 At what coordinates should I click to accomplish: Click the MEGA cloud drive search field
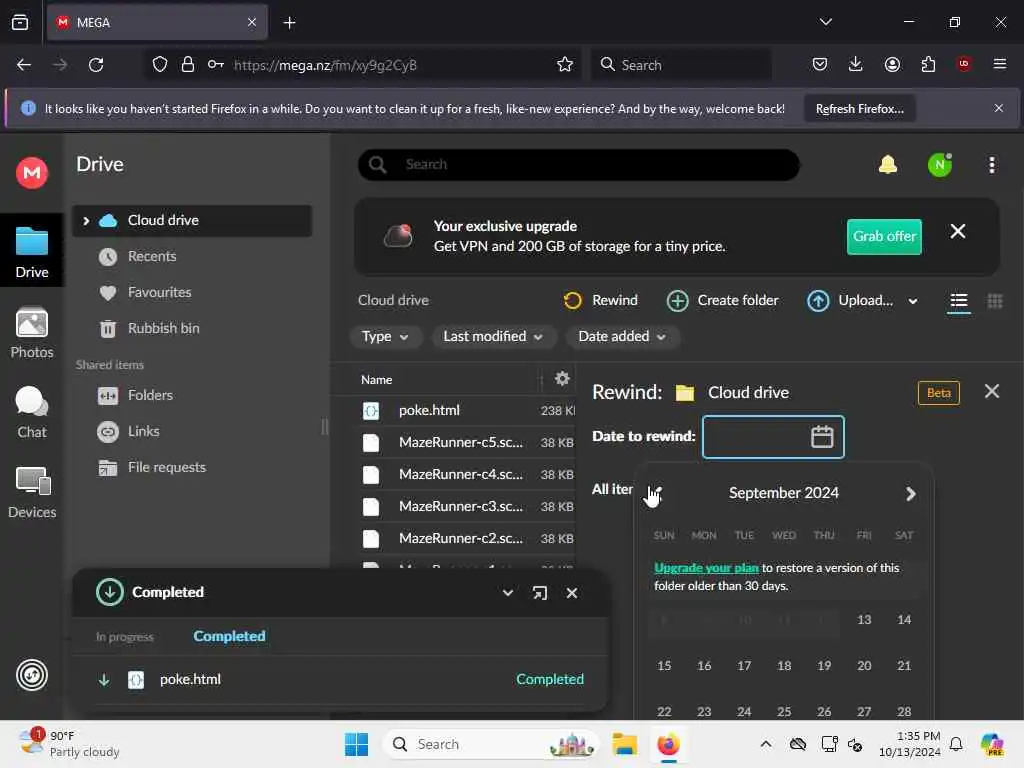tap(579, 165)
